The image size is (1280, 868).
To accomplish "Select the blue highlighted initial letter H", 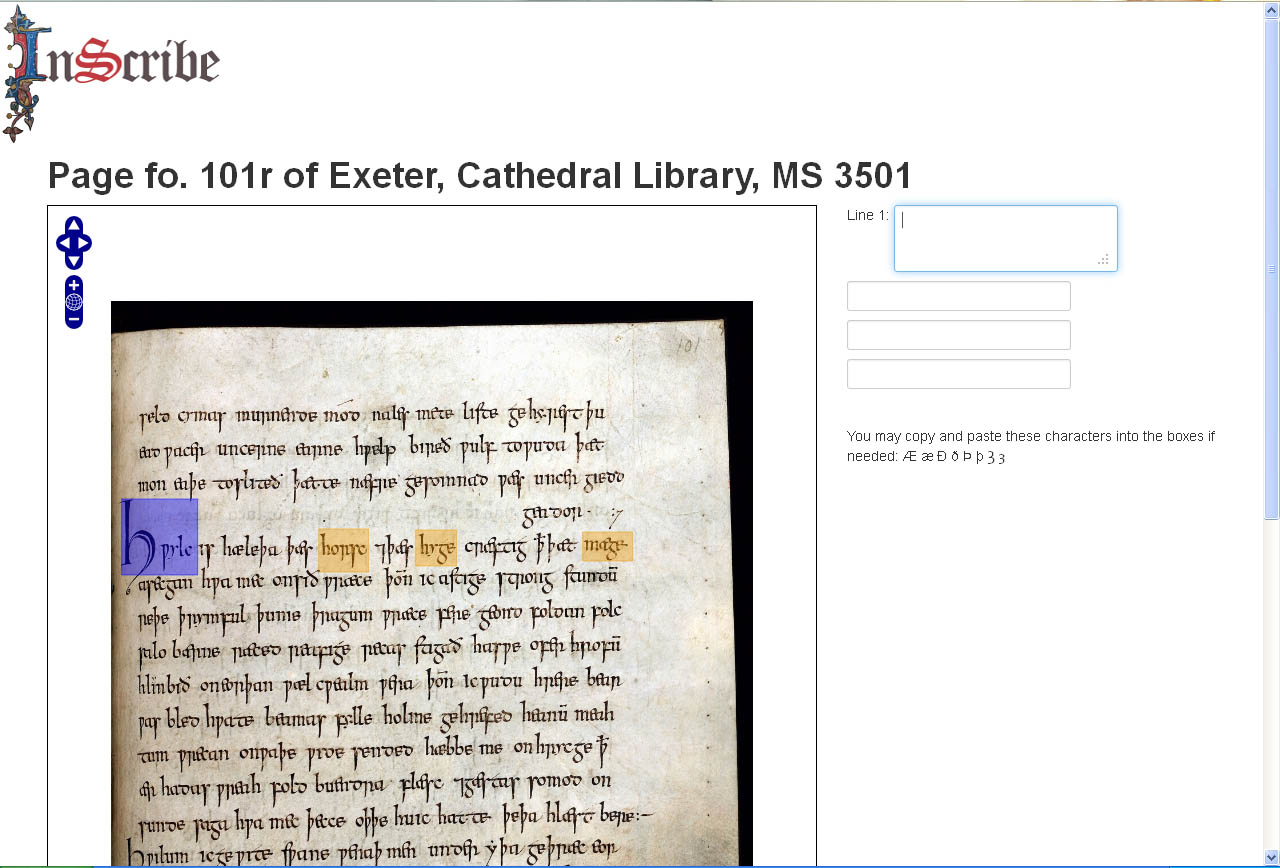I will pyautogui.click(x=159, y=544).
